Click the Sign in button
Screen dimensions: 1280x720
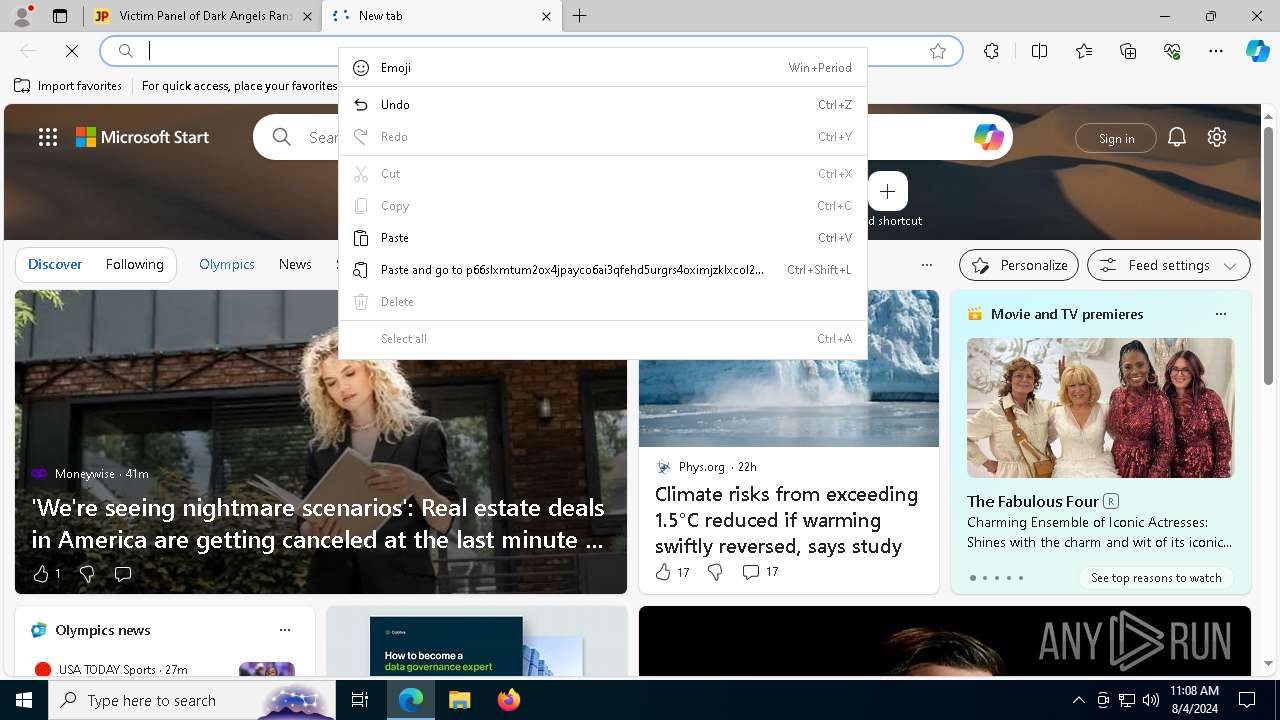pyautogui.click(x=1116, y=138)
